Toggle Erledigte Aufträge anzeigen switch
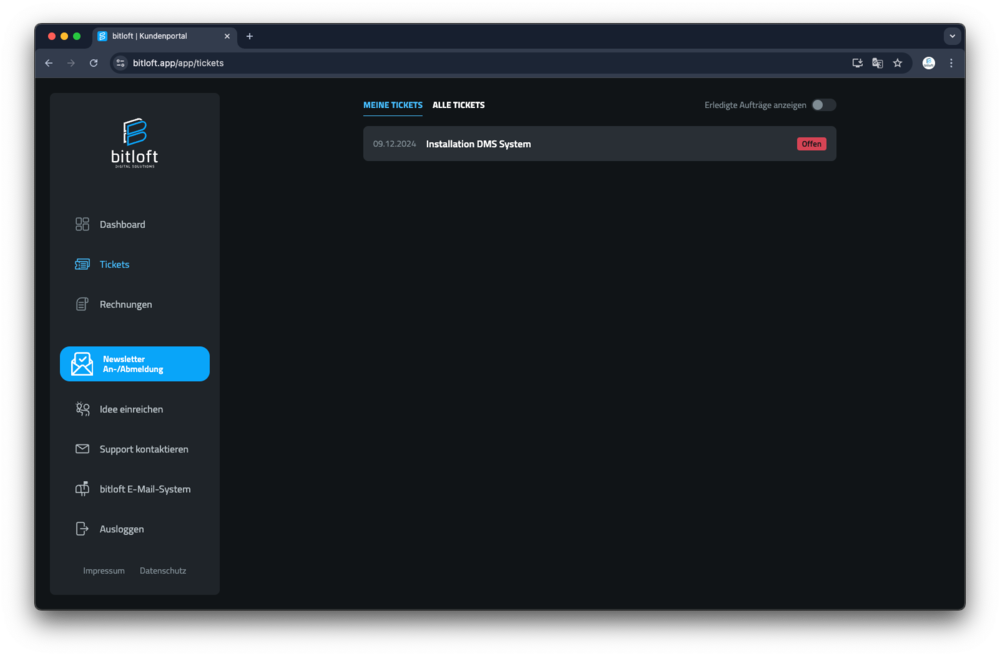 [823, 105]
